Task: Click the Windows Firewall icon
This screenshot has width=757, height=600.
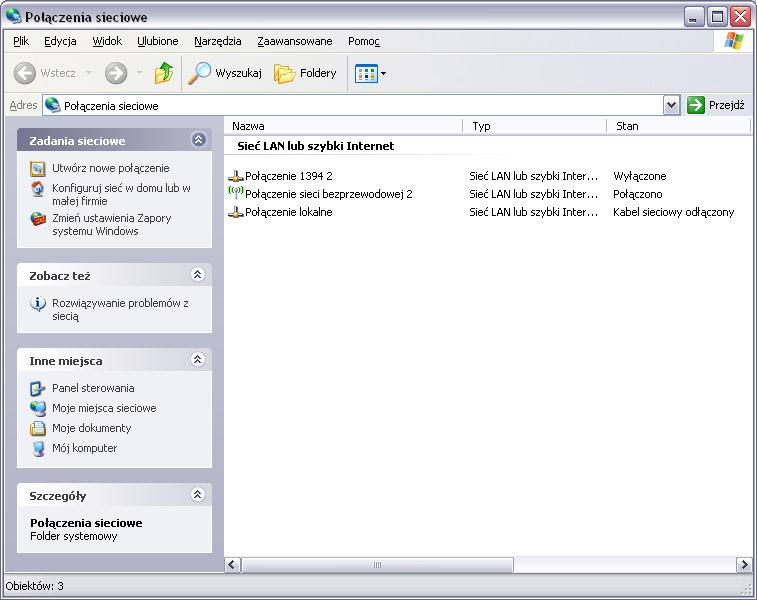Action: tap(38, 219)
